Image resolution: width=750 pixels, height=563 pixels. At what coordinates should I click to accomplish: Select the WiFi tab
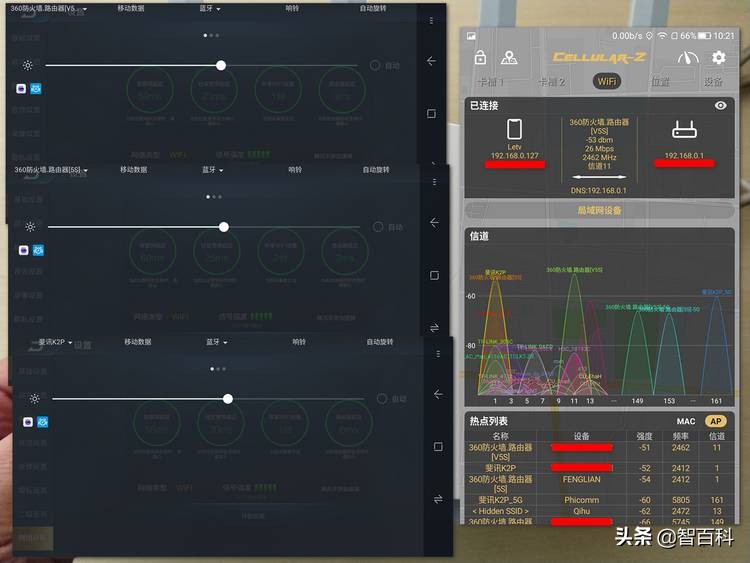[607, 81]
